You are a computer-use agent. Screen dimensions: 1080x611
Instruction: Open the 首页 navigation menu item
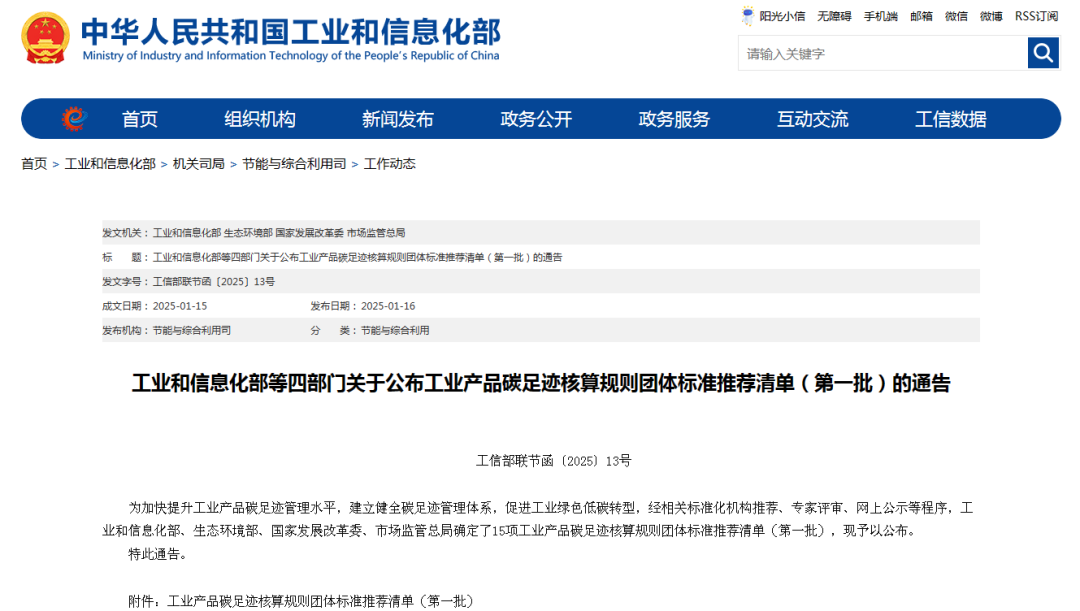click(140, 119)
